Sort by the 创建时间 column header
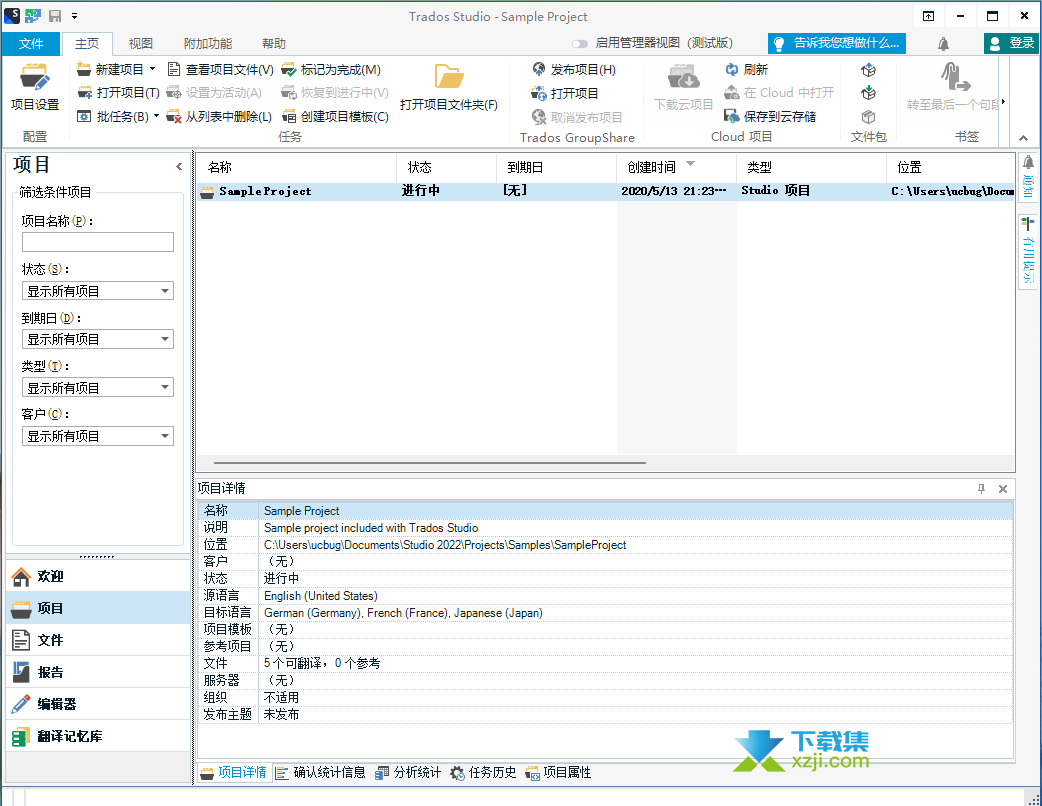The height and width of the screenshot is (806, 1042). (x=677, y=167)
